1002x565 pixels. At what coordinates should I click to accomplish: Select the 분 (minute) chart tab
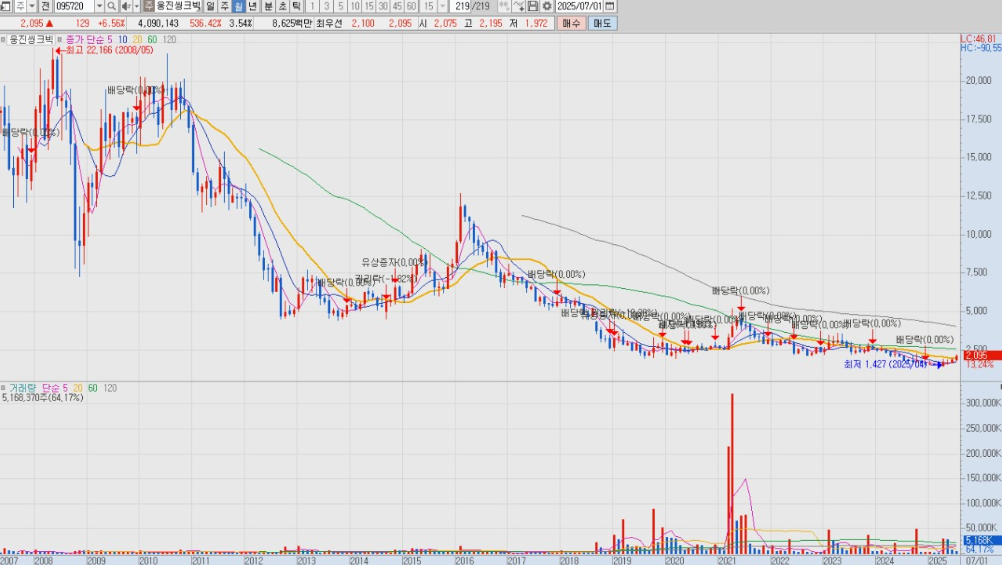268,6
